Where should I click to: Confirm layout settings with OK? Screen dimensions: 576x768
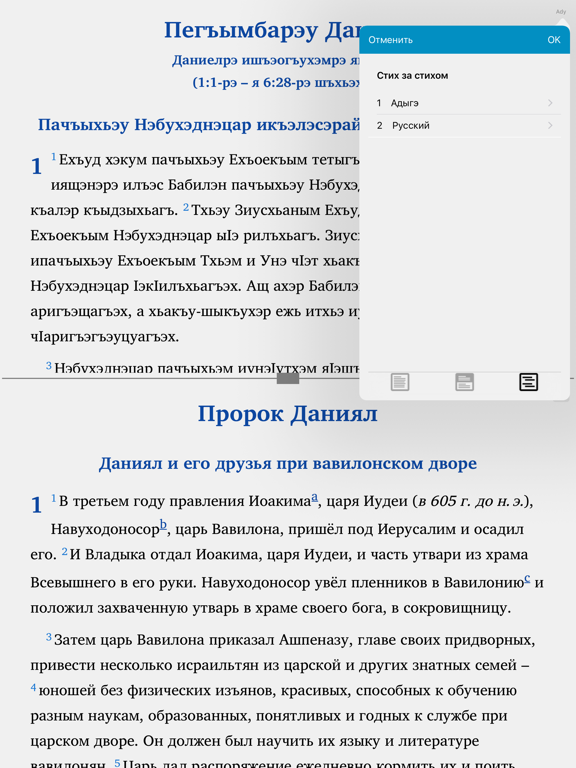553,40
